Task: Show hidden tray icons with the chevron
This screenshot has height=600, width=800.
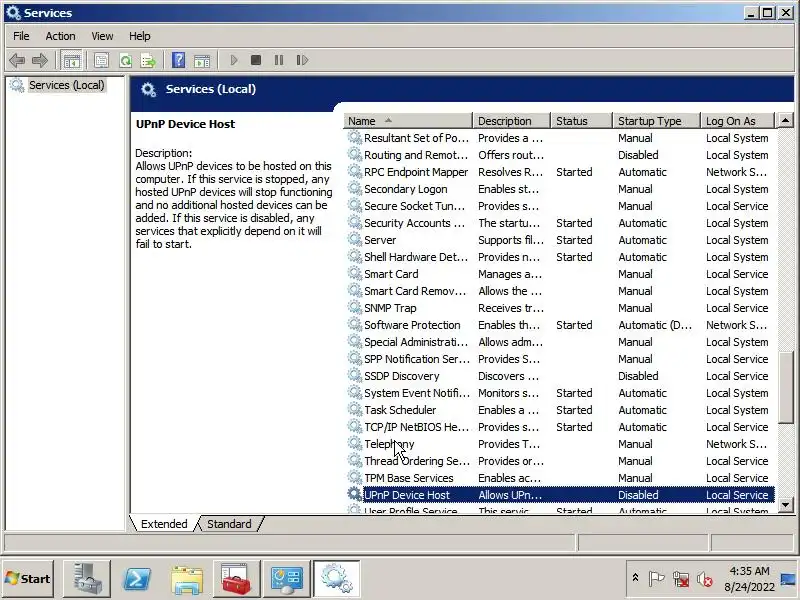Action: click(x=635, y=578)
